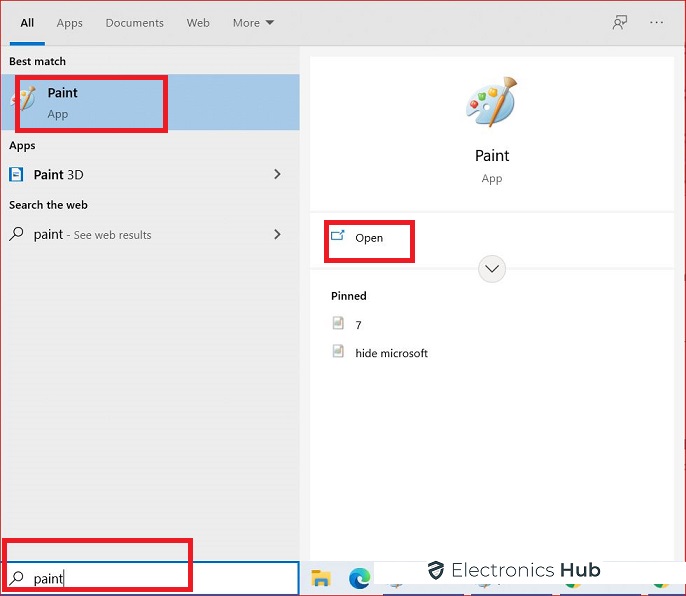The image size is (686, 596).
Task: Switch to the Apps tab
Action: [x=70, y=23]
